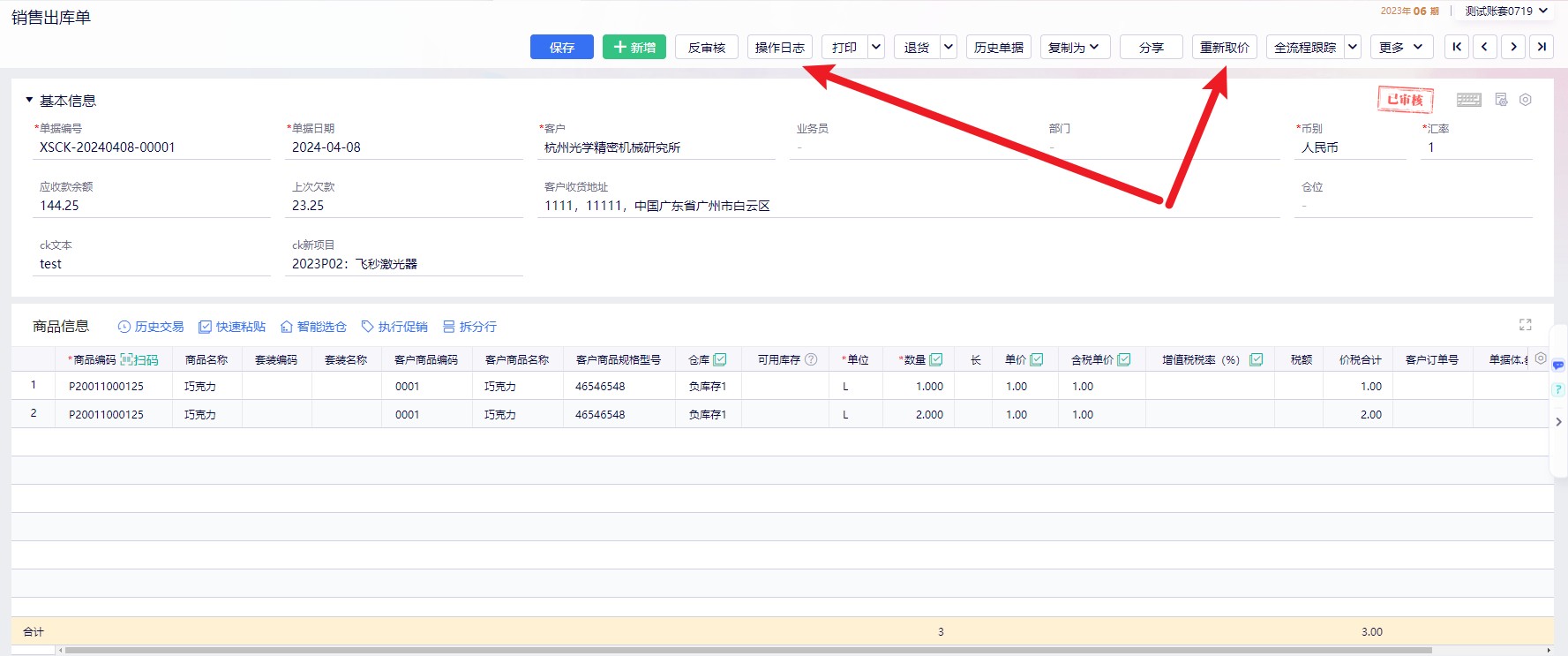This screenshot has width=1568, height=656.
Task: Click row 2 quantity 2.000 cell
Action: [919, 414]
